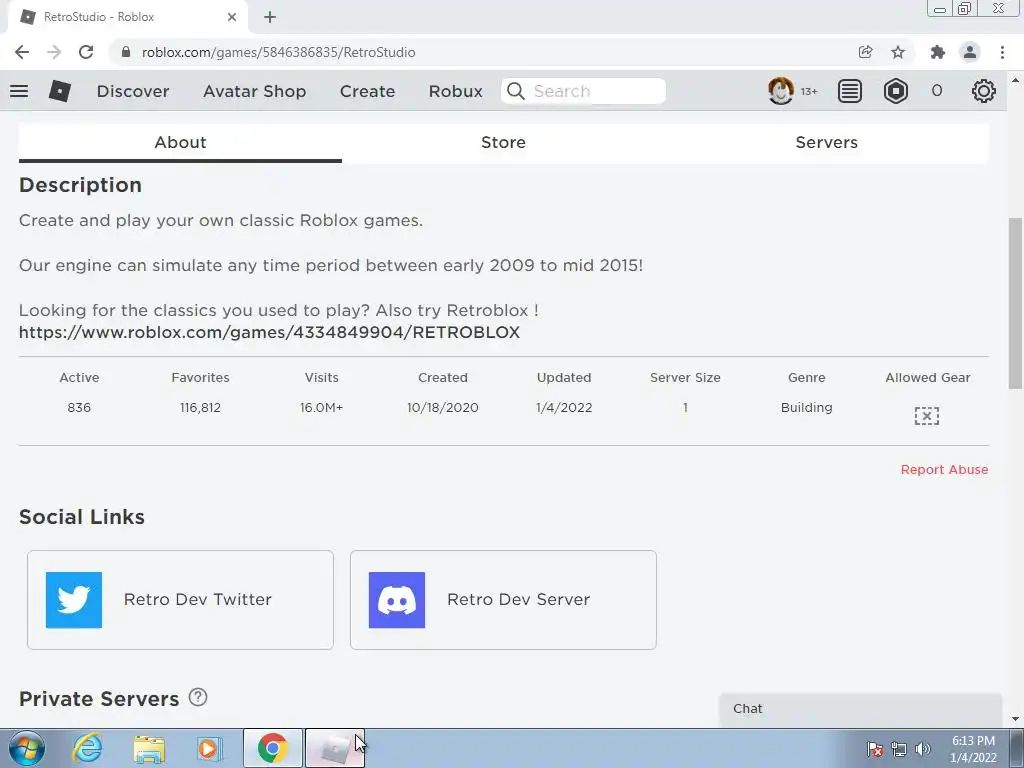Click the Description heading

click(80, 185)
